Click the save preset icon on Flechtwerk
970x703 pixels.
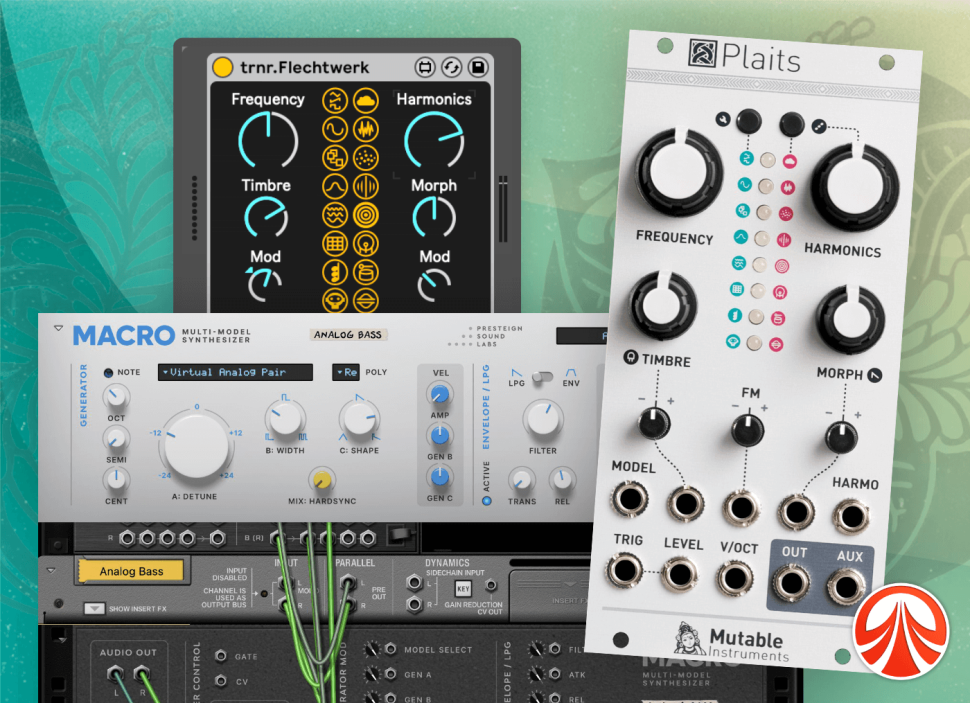pos(479,67)
